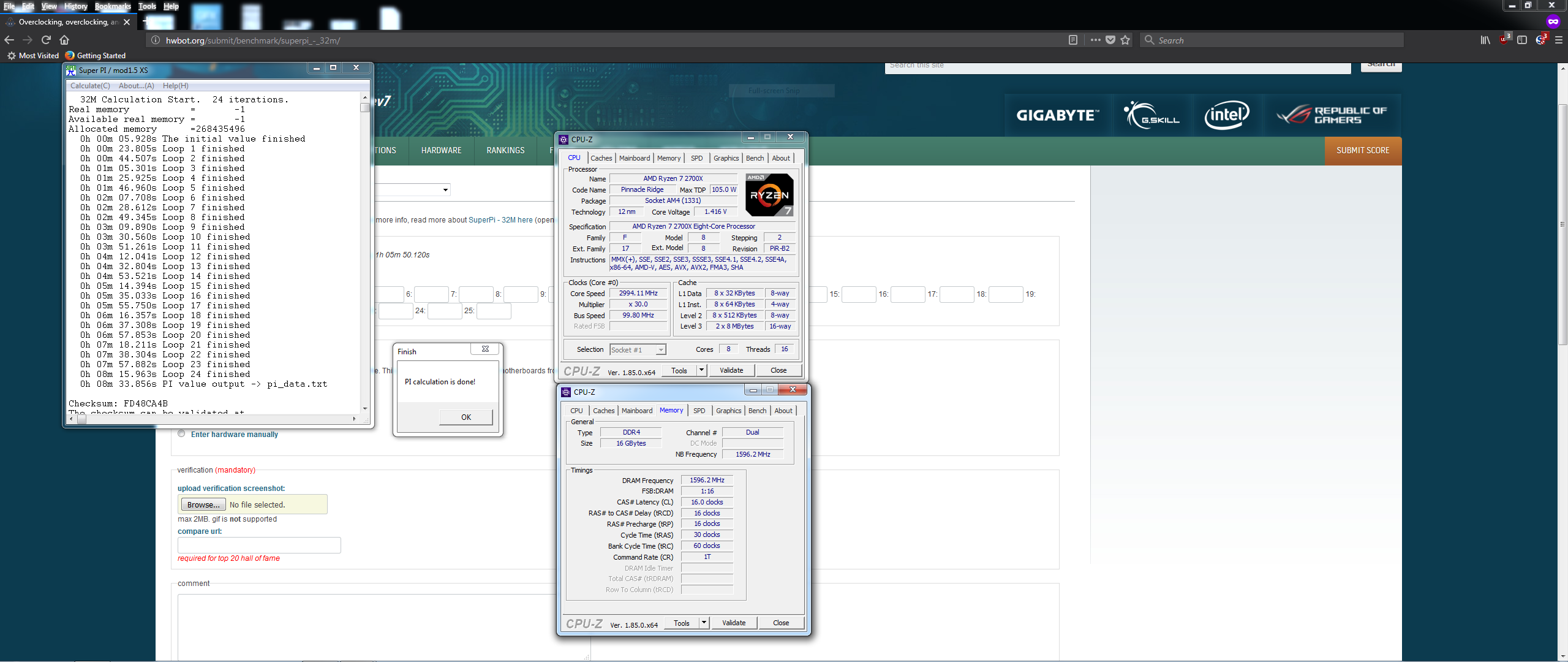Open SPD tab in upper CPU-Z
This screenshot has height=662, width=1568.
click(x=696, y=158)
